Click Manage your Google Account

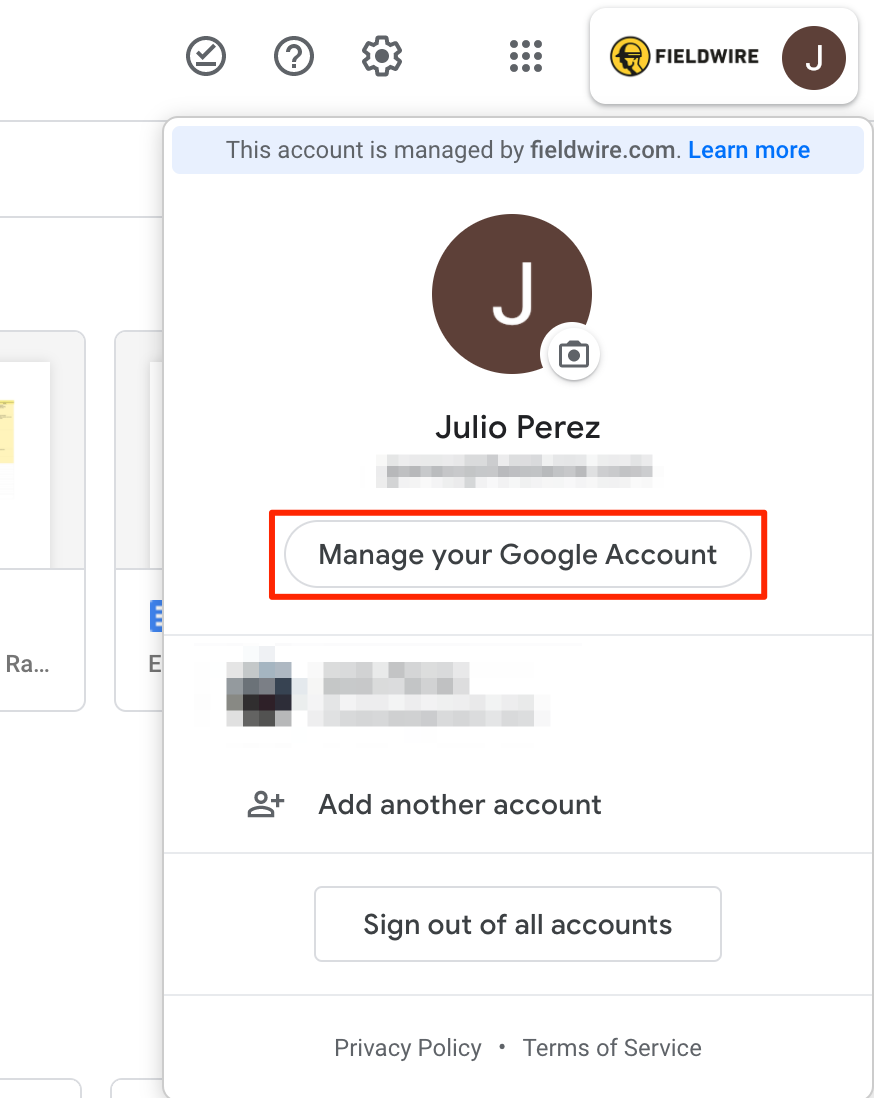(518, 554)
